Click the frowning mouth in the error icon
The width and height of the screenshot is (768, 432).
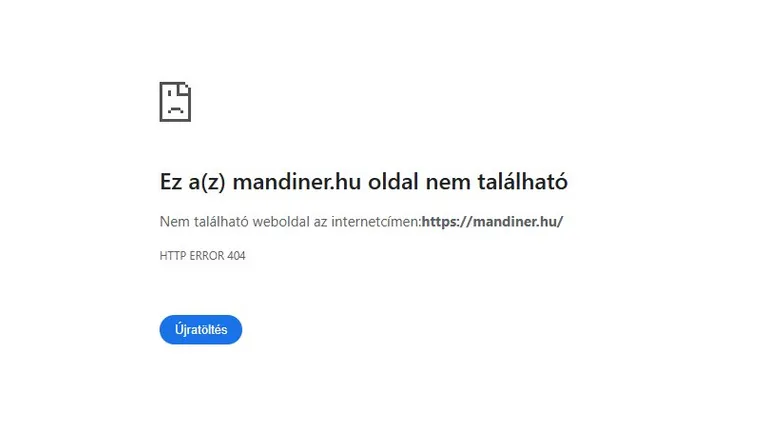[175, 111]
